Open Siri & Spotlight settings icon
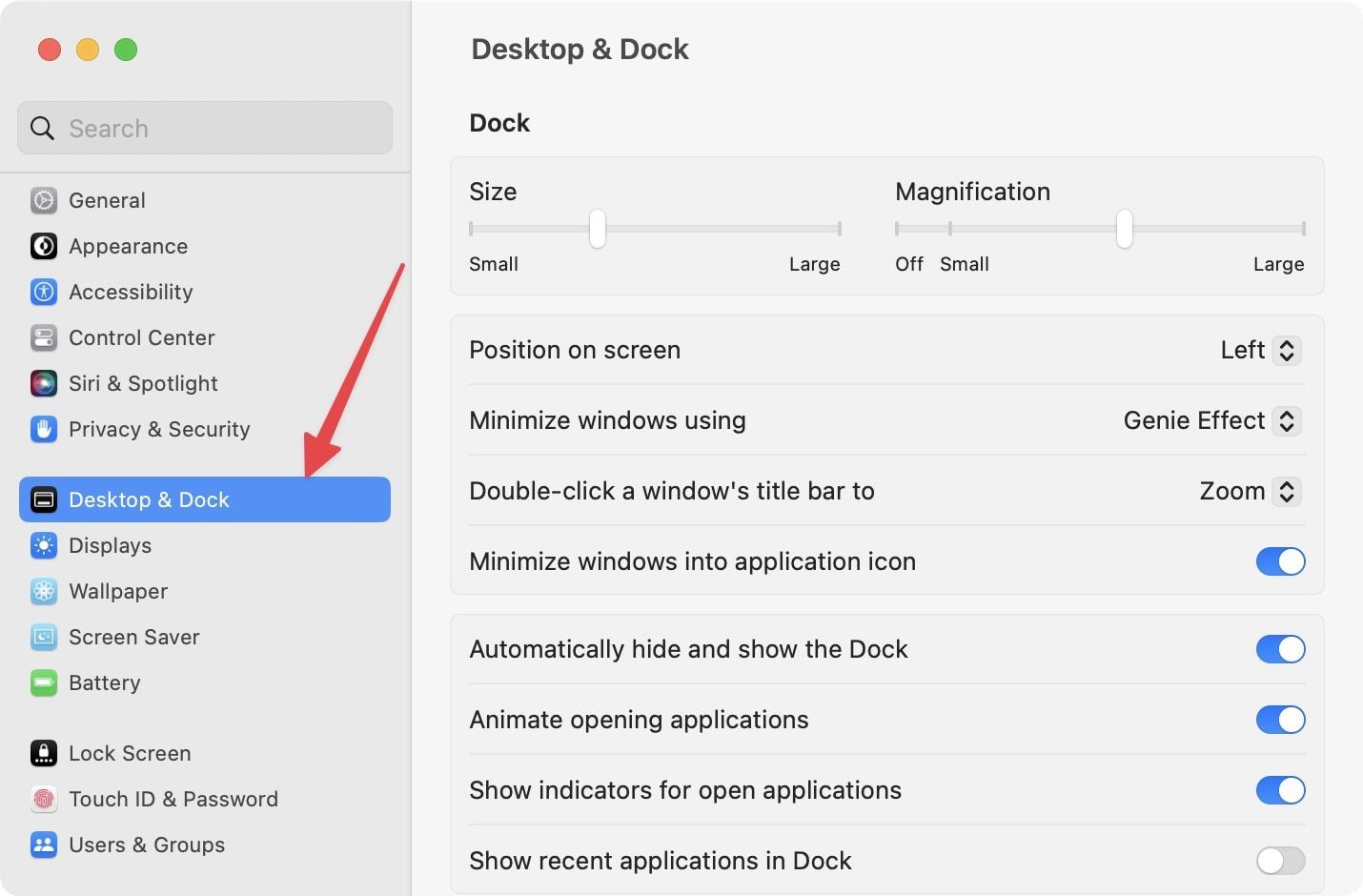The height and width of the screenshot is (896, 1363). click(x=44, y=383)
